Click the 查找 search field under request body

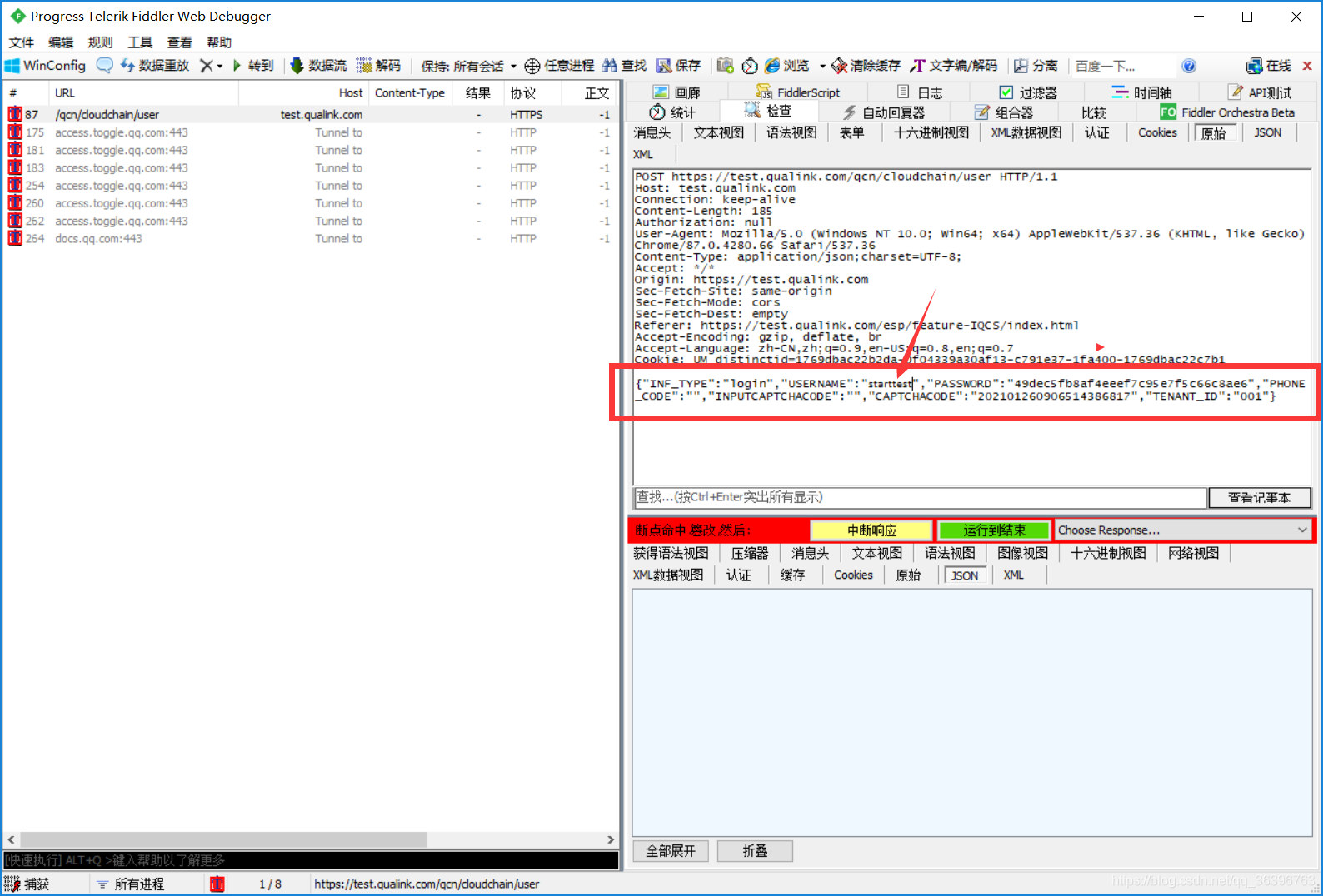coord(919,497)
